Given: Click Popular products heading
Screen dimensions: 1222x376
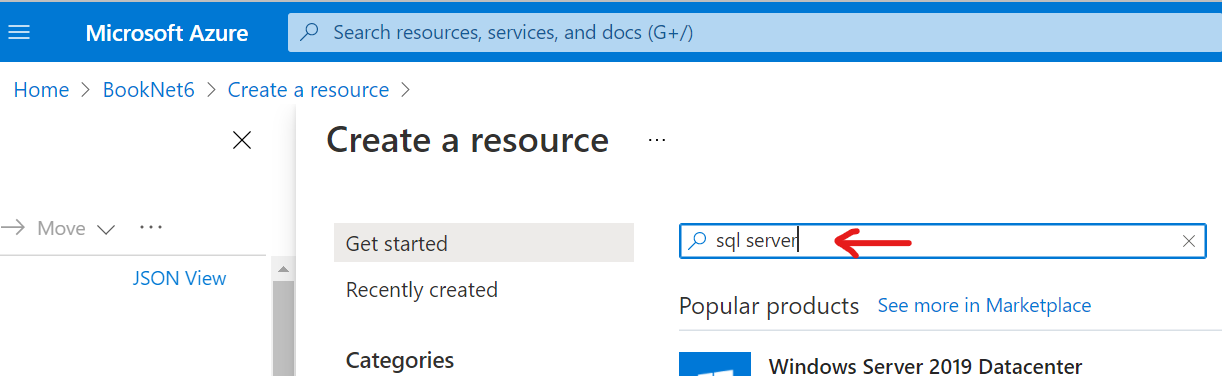Looking at the screenshot, I should click(x=769, y=306).
